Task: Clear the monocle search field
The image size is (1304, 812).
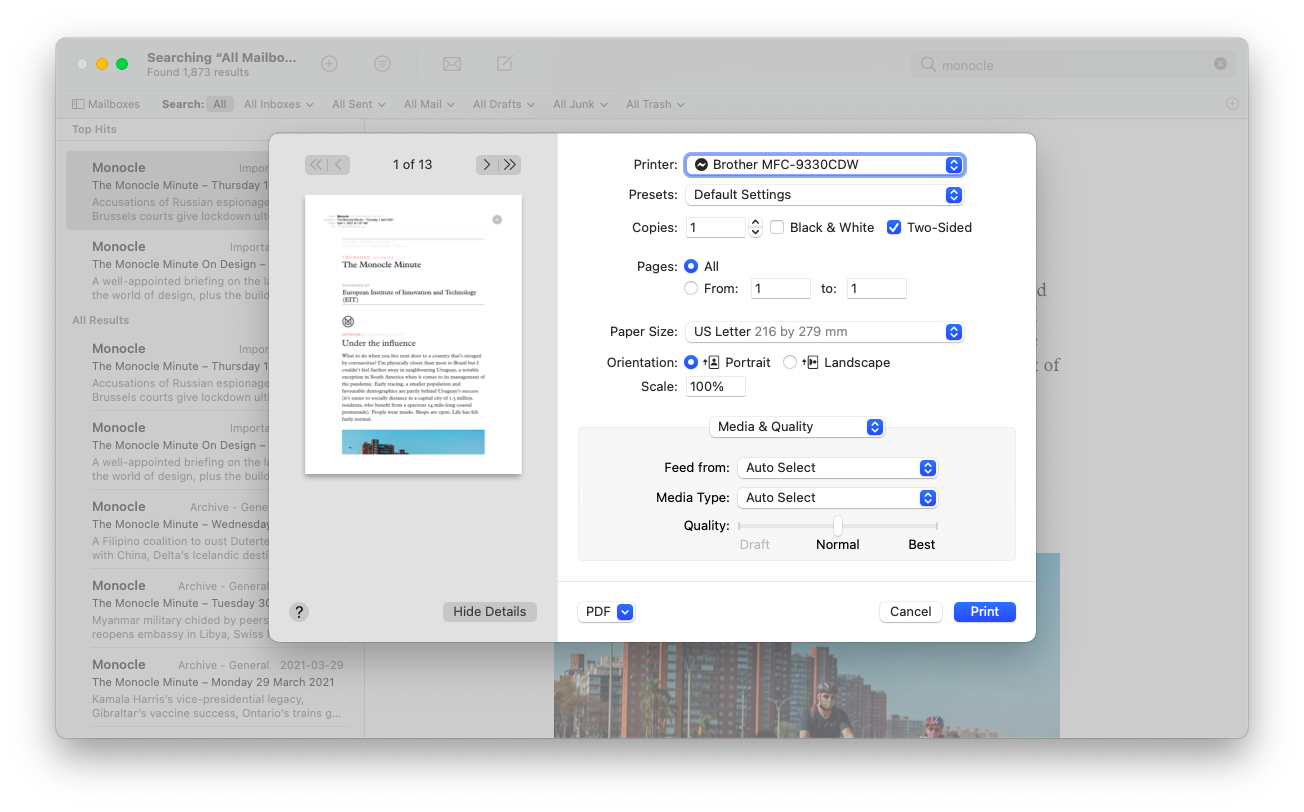Action: coord(1220,64)
